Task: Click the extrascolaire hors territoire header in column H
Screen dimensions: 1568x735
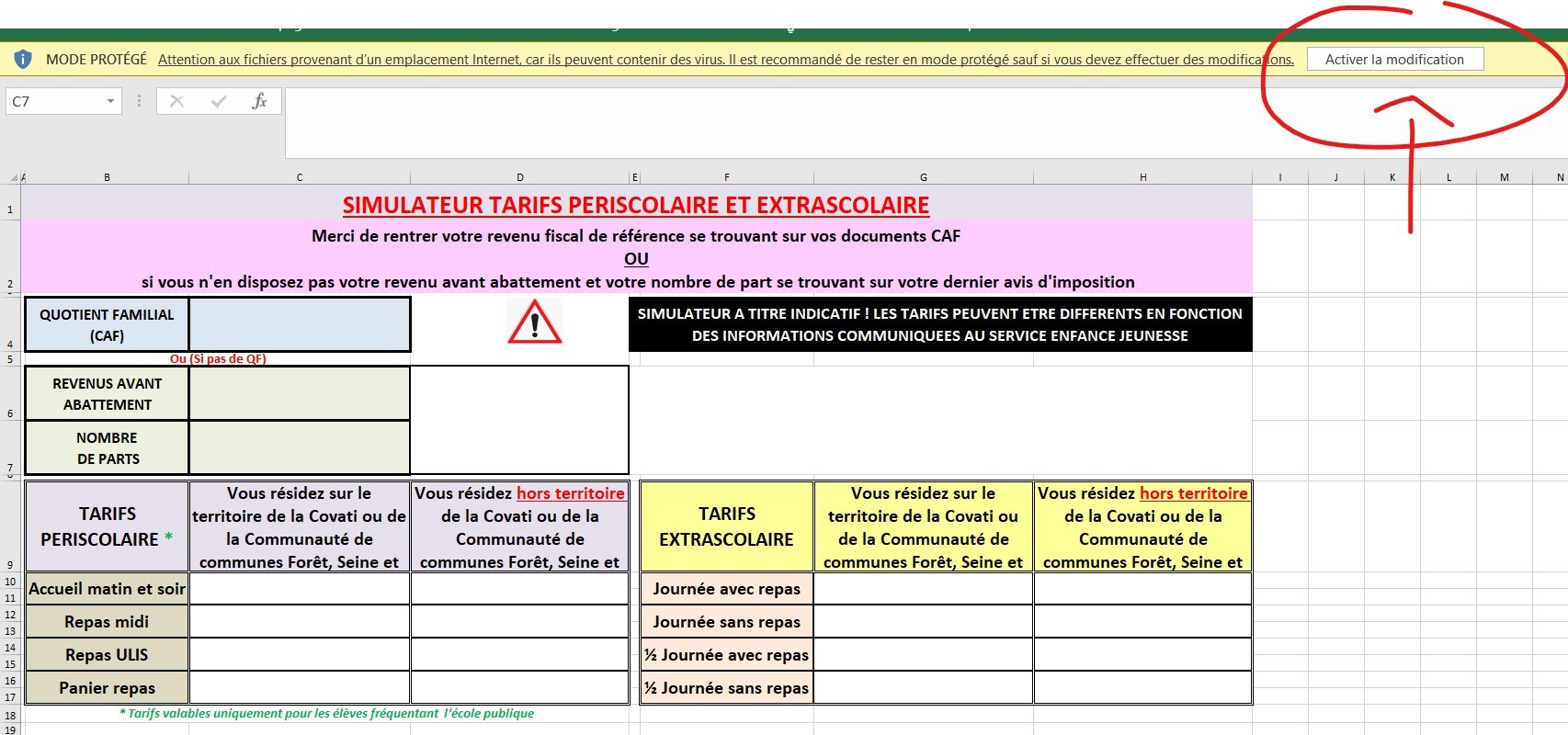Action: [1143, 526]
